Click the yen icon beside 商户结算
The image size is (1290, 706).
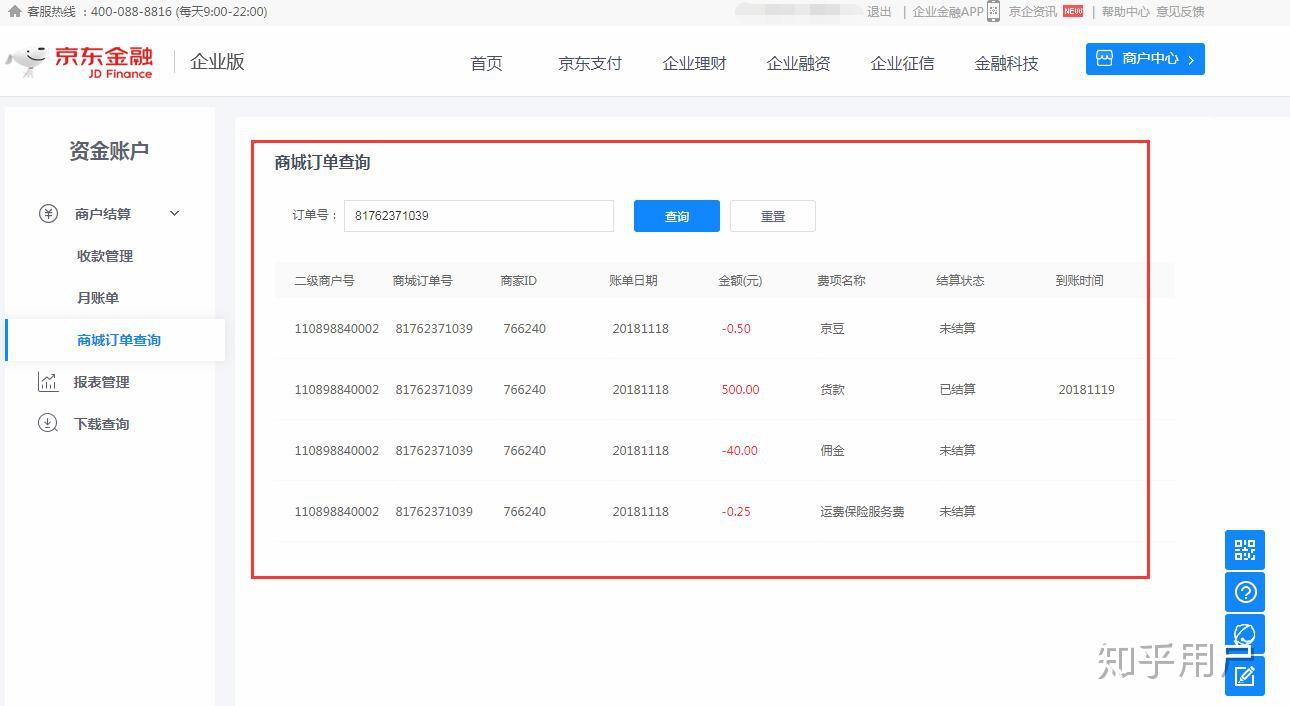click(x=48, y=213)
